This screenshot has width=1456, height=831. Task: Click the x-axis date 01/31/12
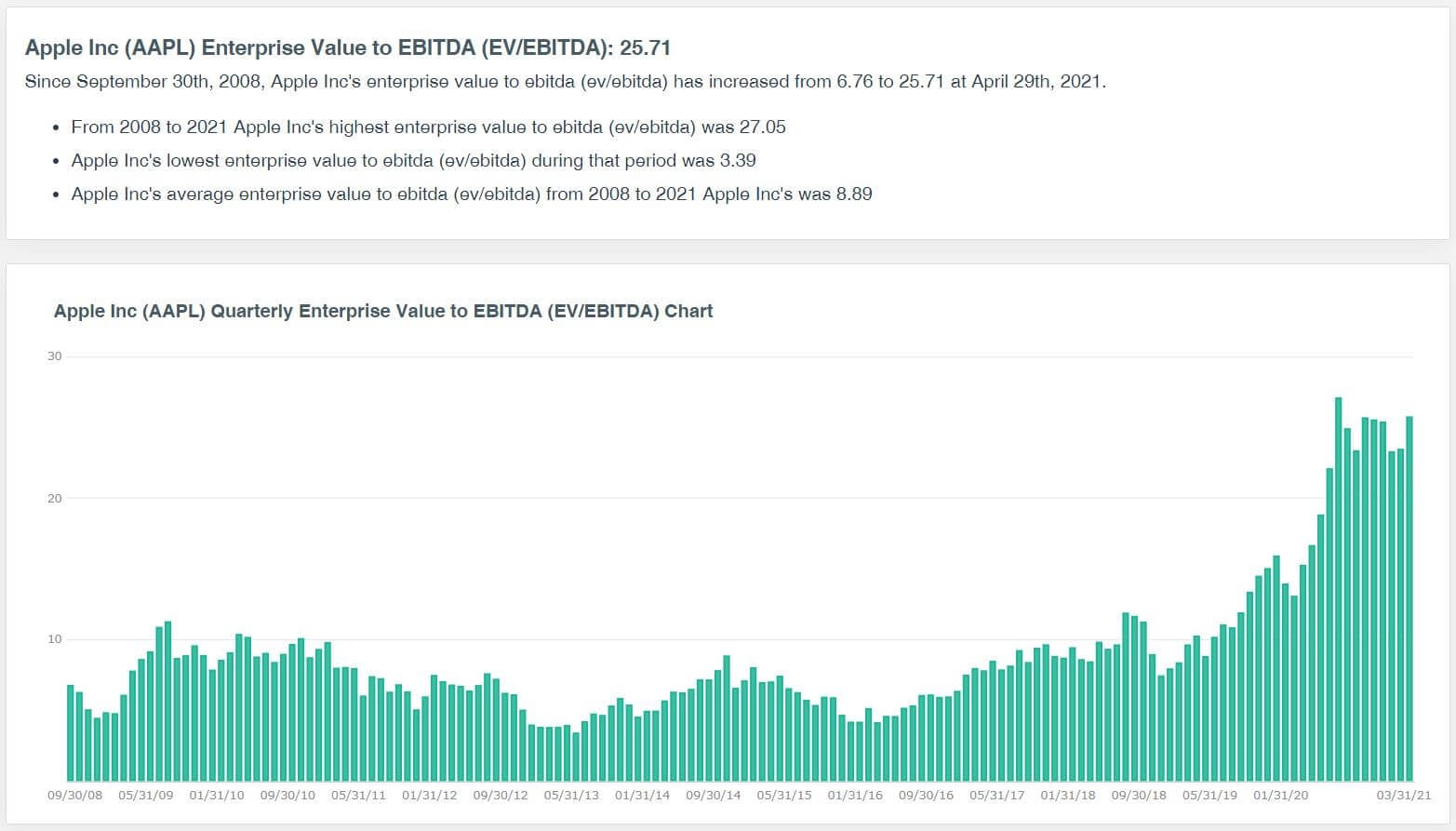(x=430, y=796)
